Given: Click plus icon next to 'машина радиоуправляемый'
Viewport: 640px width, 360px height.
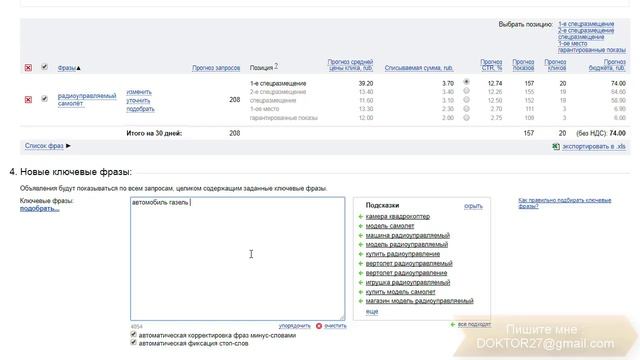Looking at the screenshot, I should point(360,236).
